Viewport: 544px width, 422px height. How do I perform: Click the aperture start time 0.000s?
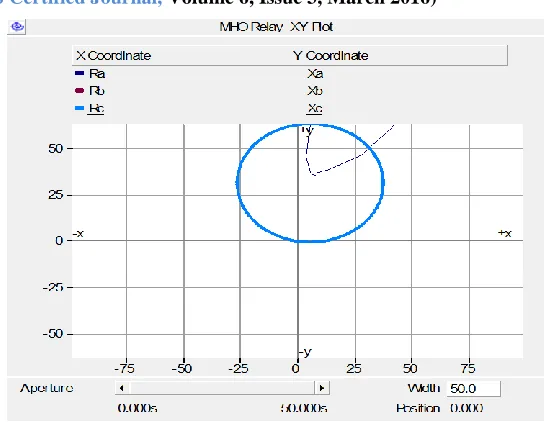tap(137, 408)
